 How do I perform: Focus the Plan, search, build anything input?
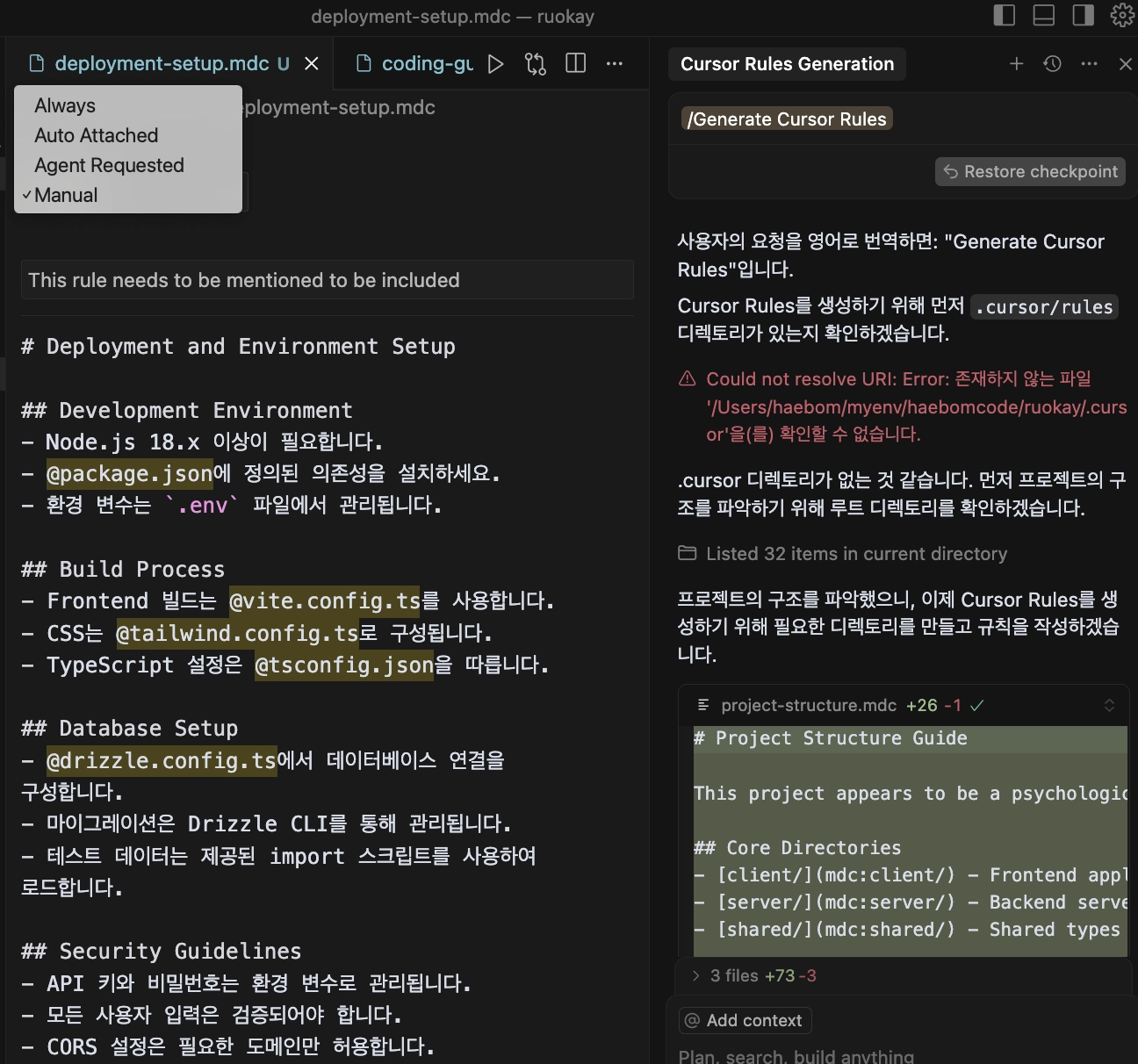tap(878, 1055)
